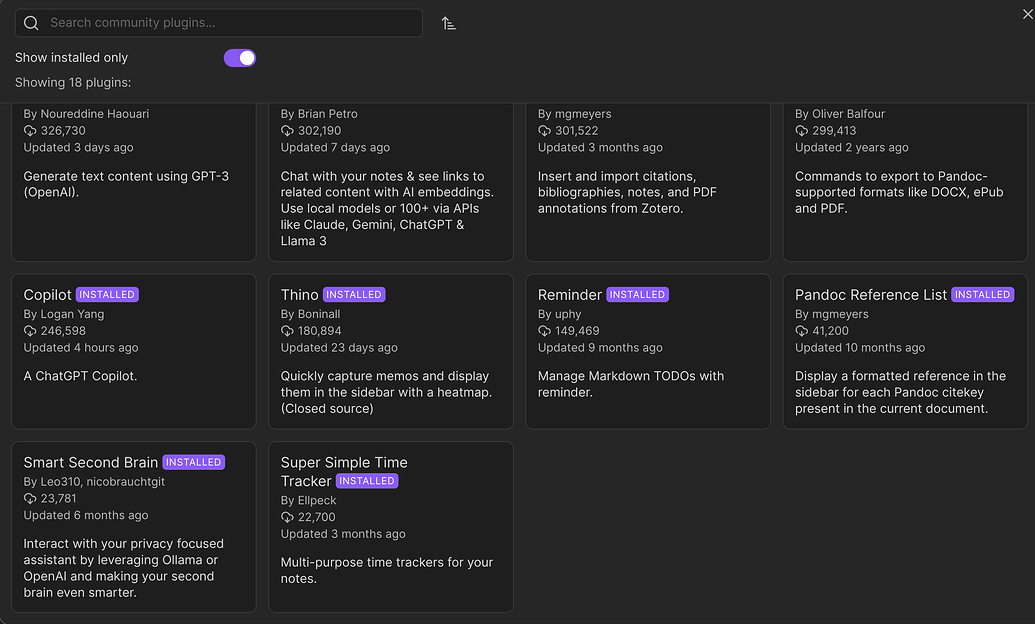Open the Thino plugin card
This screenshot has height=624, width=1035.
[391, 351]
